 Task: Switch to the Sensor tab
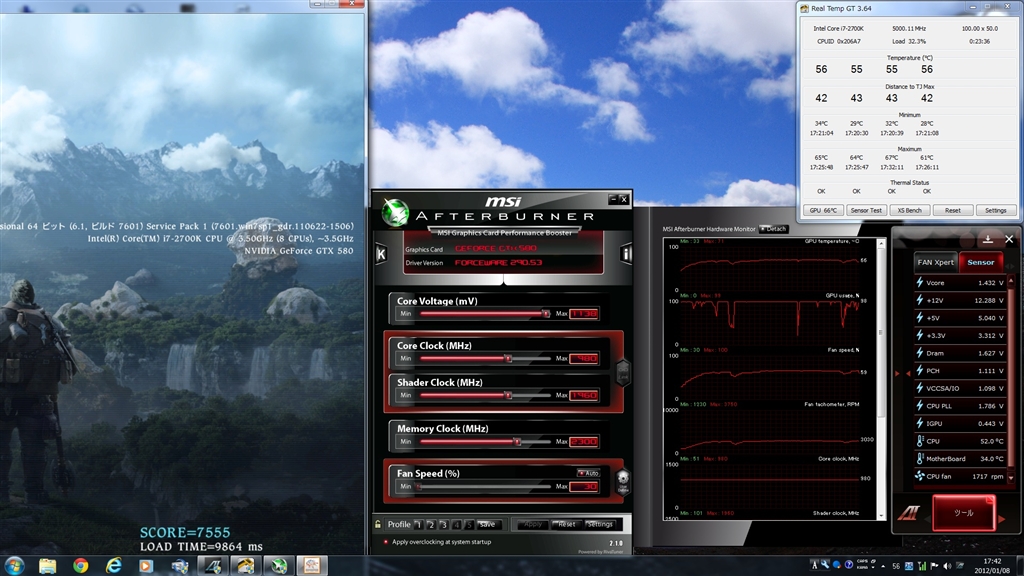pos(980,262)
